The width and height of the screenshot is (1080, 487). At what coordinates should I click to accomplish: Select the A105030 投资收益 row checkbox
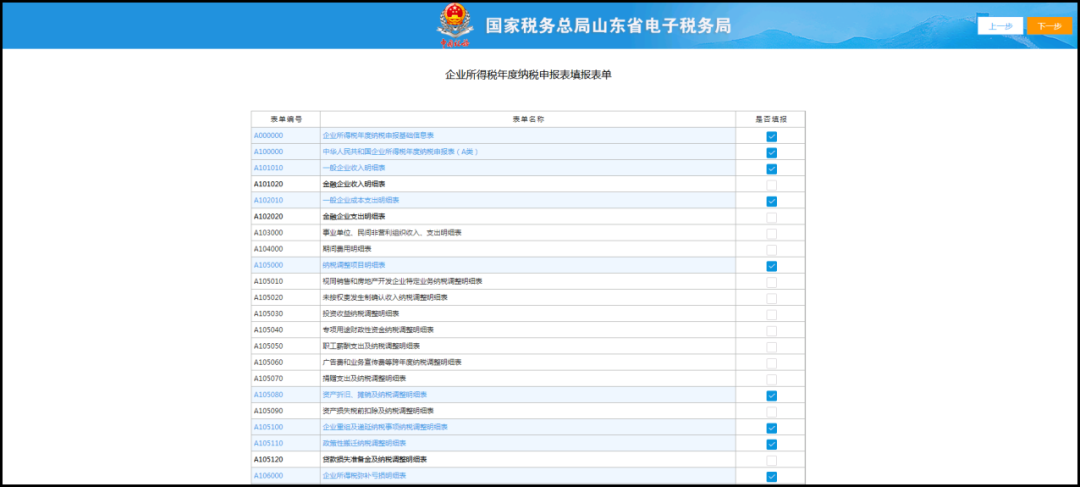click(771, 314)
